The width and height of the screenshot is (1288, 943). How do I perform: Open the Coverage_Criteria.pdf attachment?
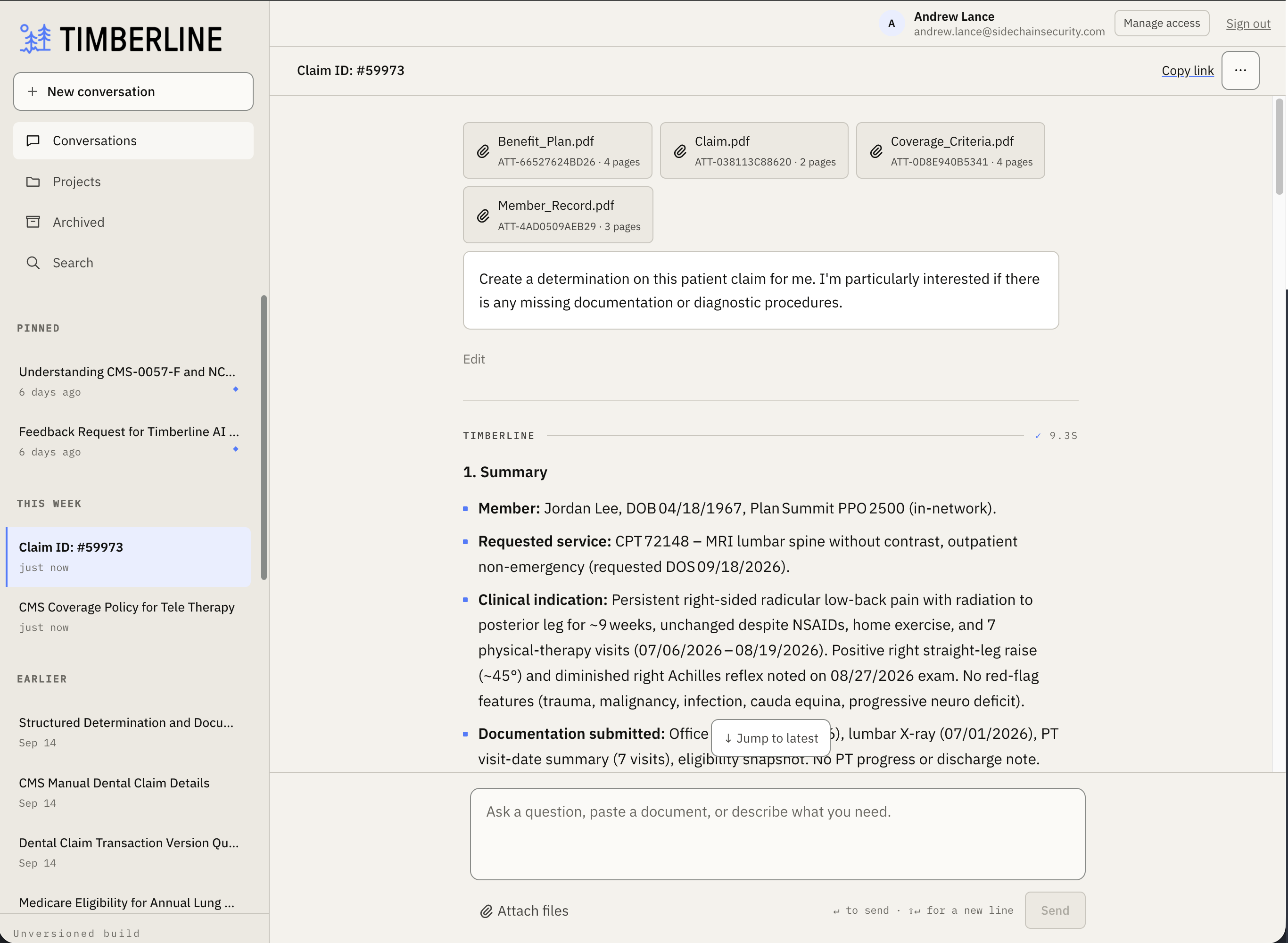pyautogui.click(x=950, y=151)
